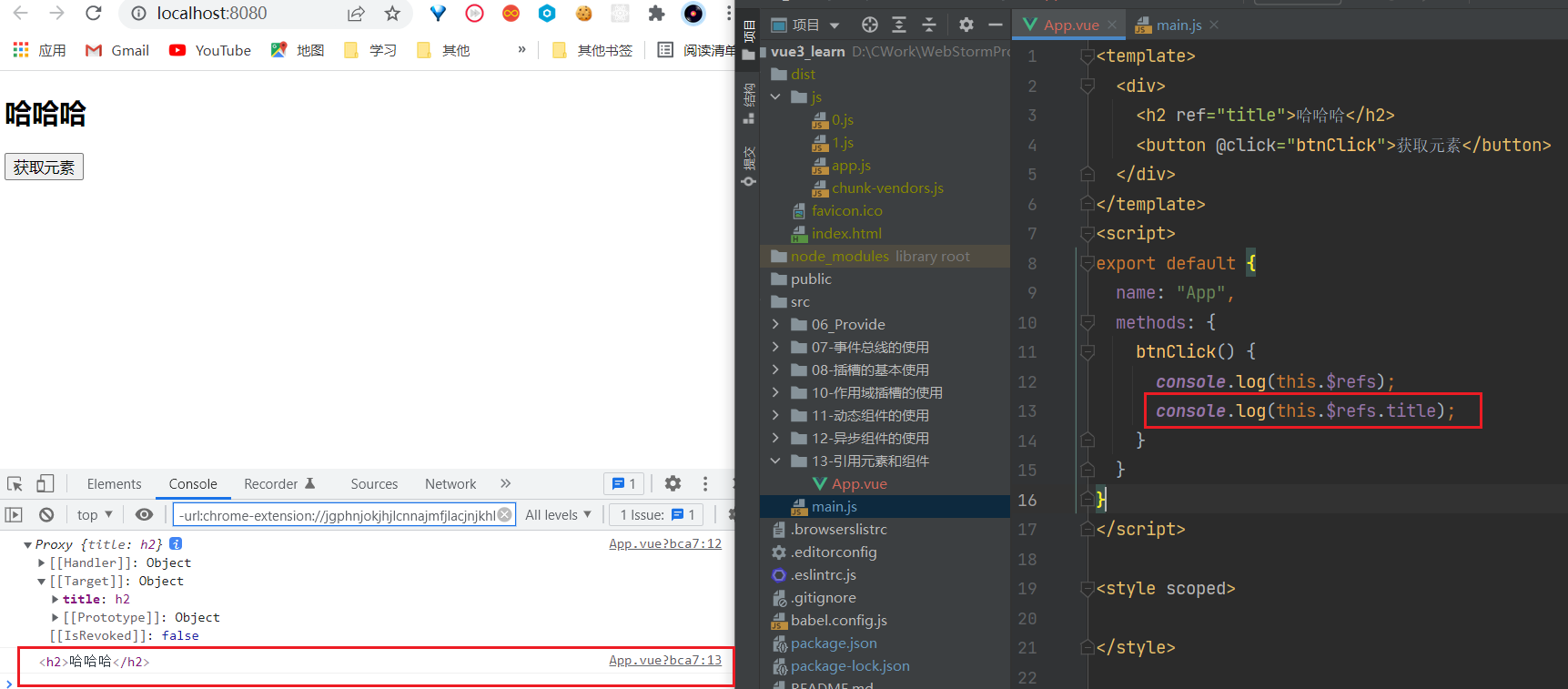The width and height of the screenshot is (1568, 689).
Task: Open the All levels log dropdown
Action: [x=559, y=514]
